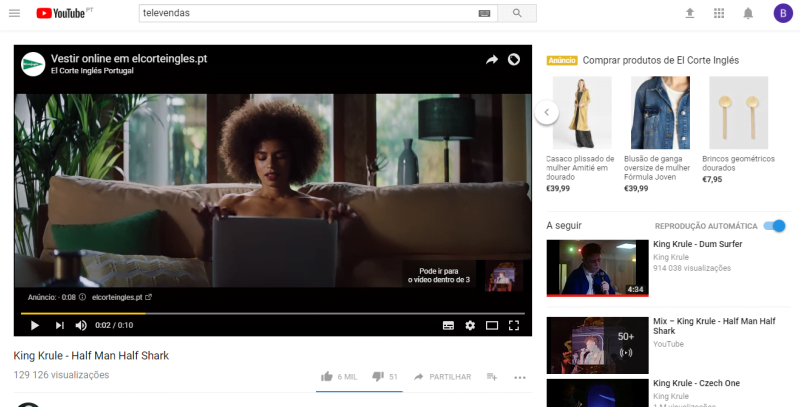Skip to next video in player
This screenshot has width=800, height=407.
(60, 325)
